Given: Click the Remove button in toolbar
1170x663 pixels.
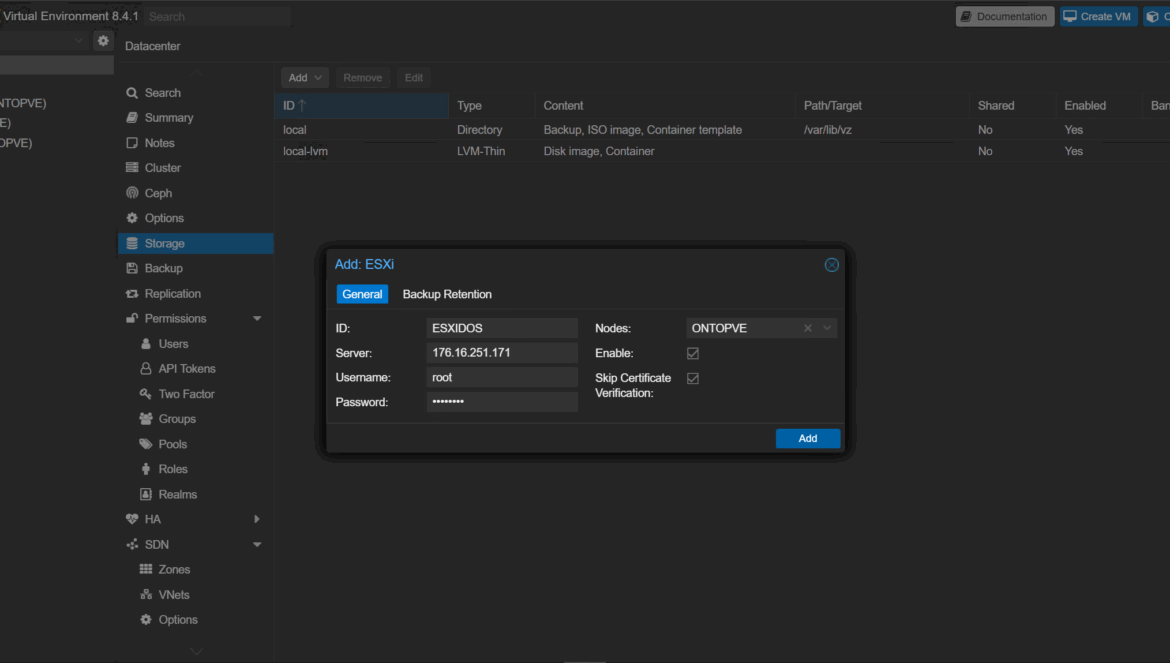Looking at the screenshot, I should coord(363,78).
